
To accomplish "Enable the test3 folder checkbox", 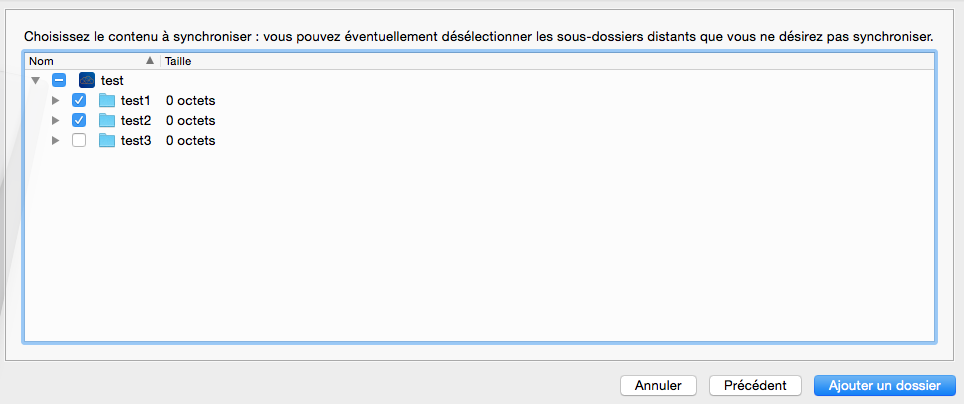I will [79, 140].
